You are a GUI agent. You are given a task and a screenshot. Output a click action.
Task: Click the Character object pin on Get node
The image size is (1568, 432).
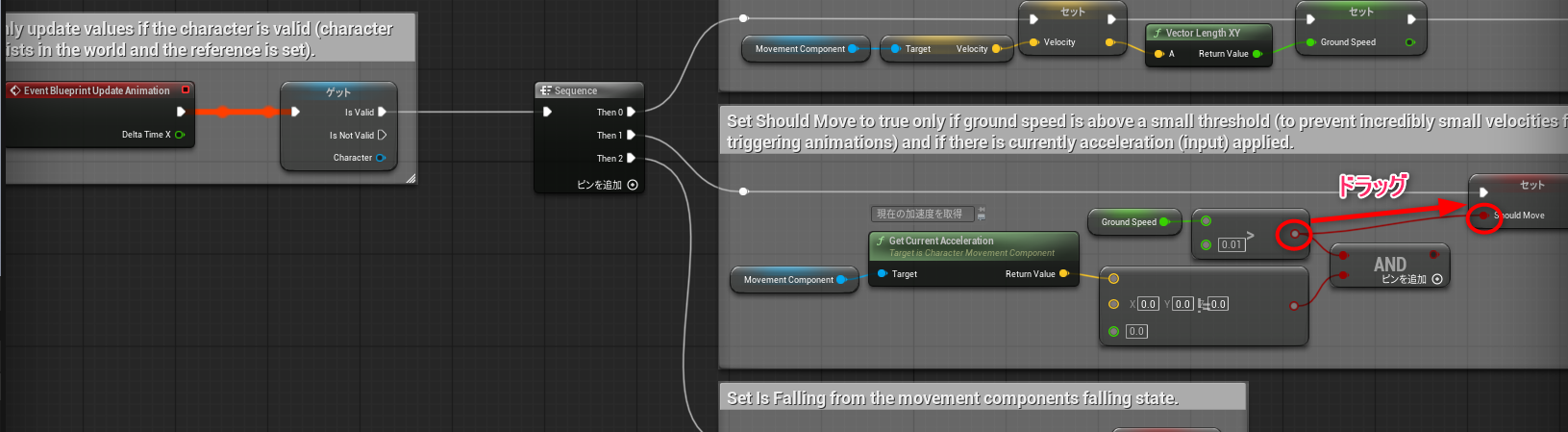pyautogui.click(x=381, y=158)
